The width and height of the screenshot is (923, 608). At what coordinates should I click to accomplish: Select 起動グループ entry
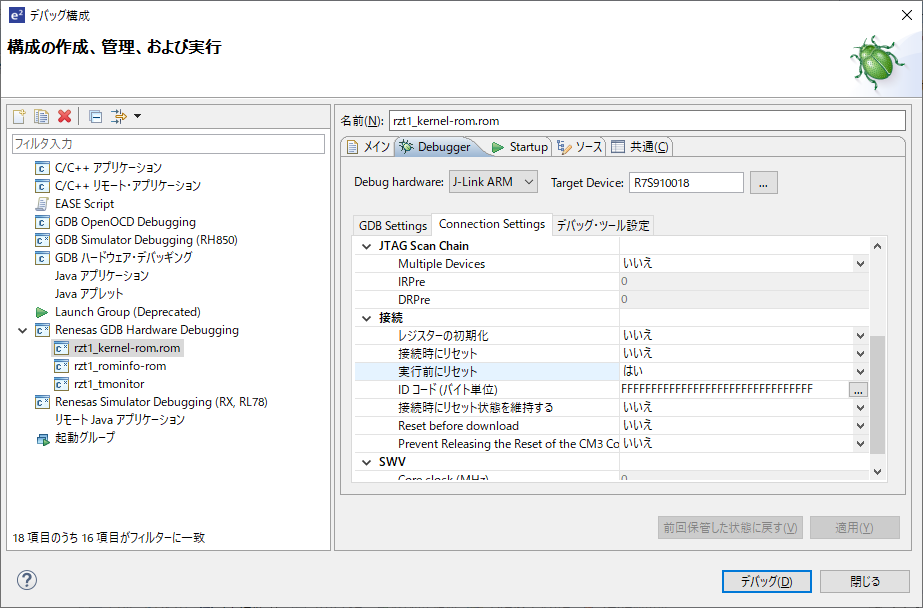click(85, 438)
